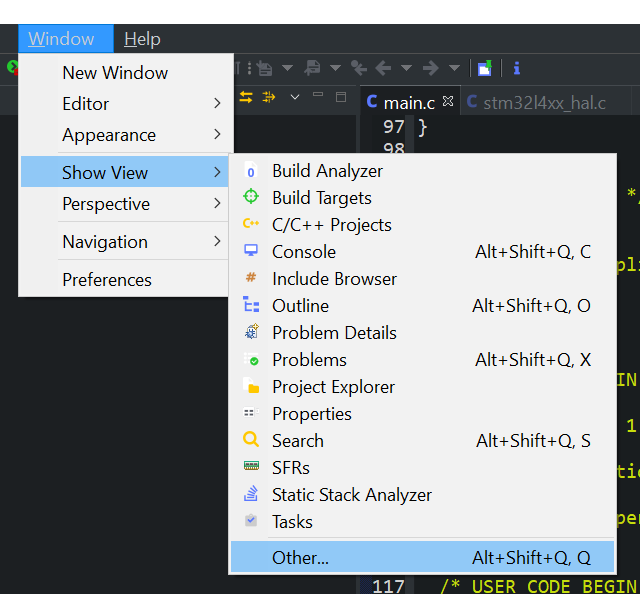
Task: Maximize the left panel view
Action: pyautogui.click(x=341, y=97)
